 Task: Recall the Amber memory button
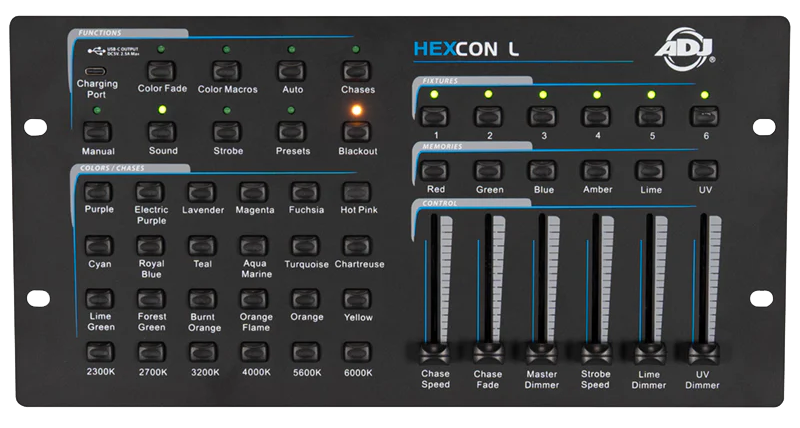[x=596, y=171]
